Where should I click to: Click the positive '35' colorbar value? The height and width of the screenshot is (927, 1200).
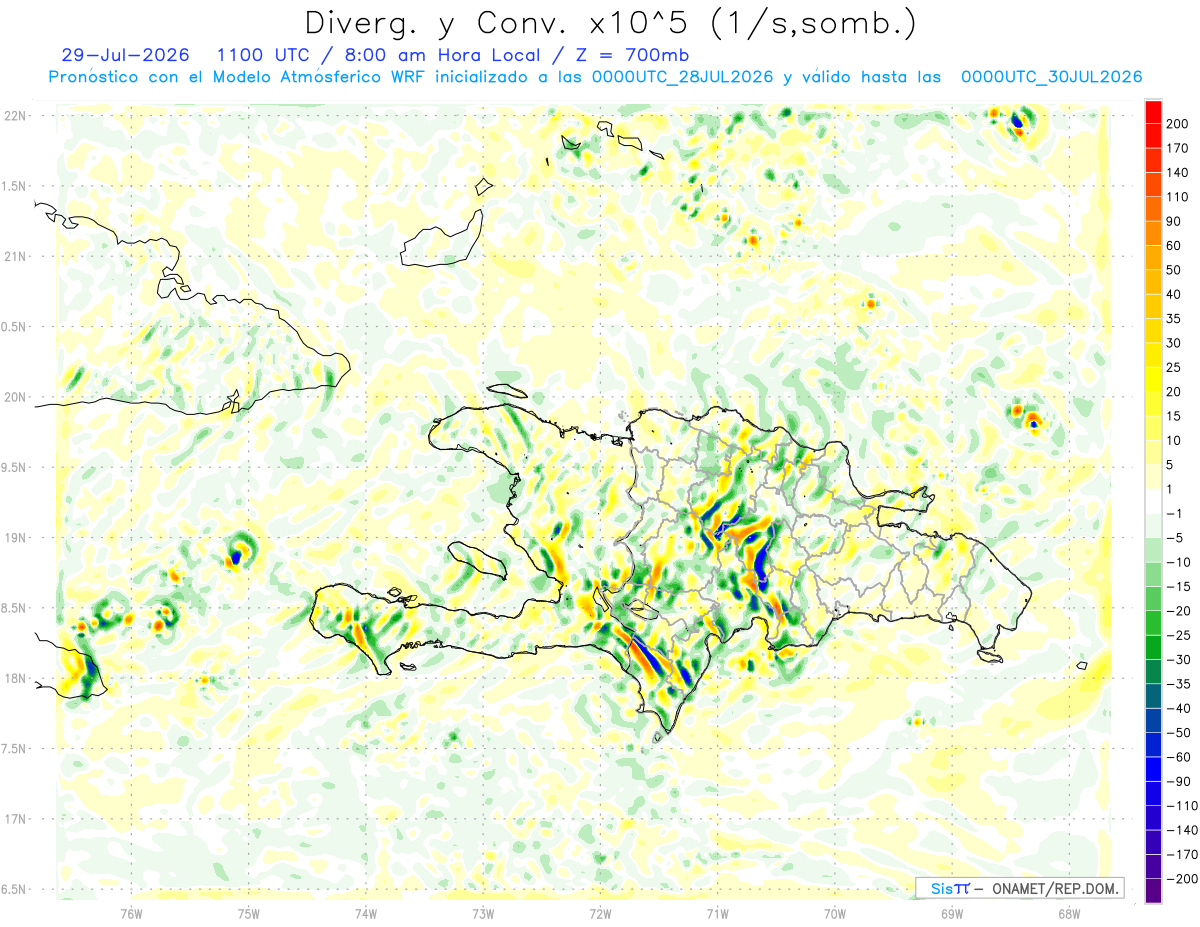[1174, 319]
